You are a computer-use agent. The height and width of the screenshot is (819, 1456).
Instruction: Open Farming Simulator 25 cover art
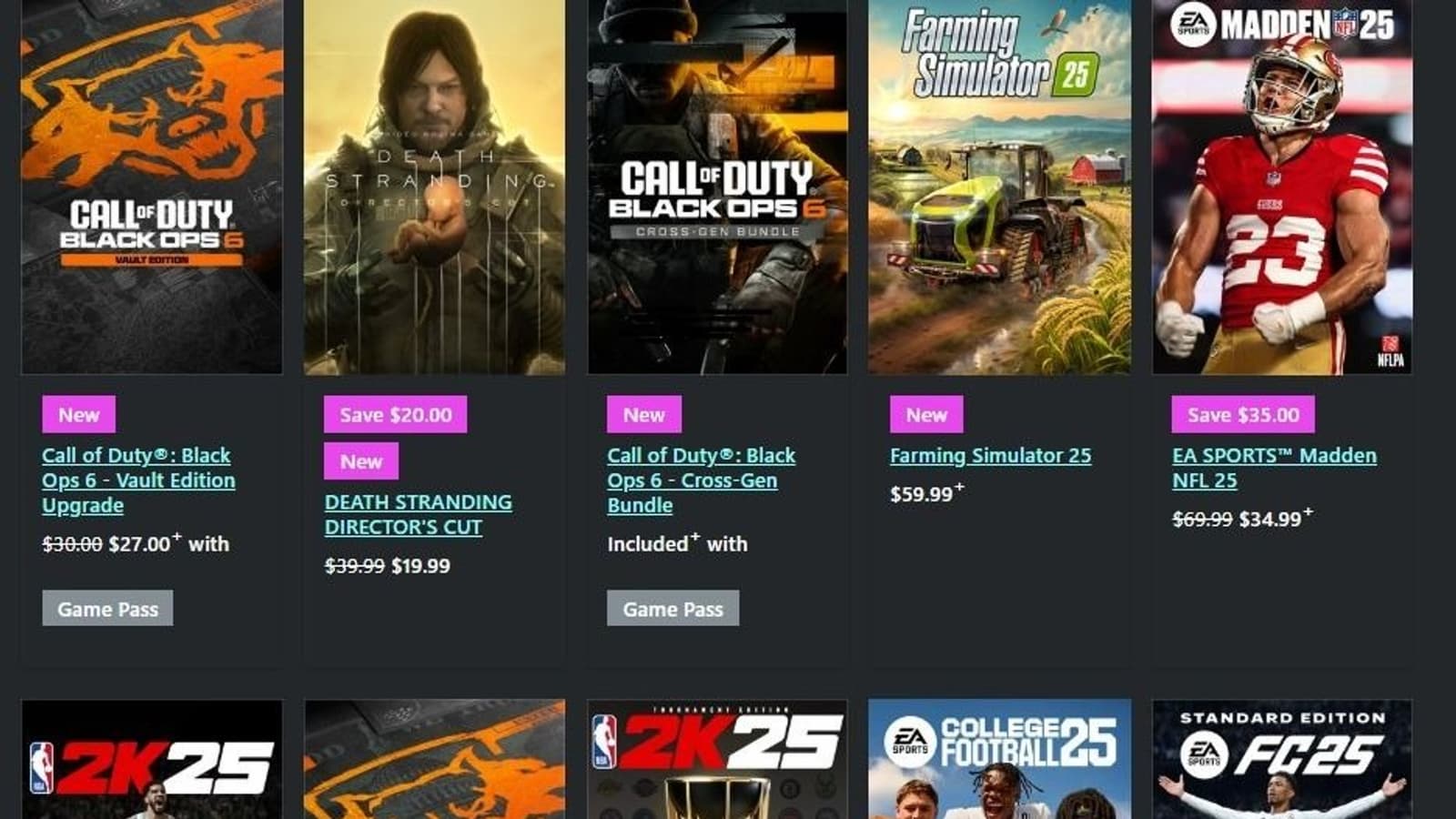click(x=999, y=187)
